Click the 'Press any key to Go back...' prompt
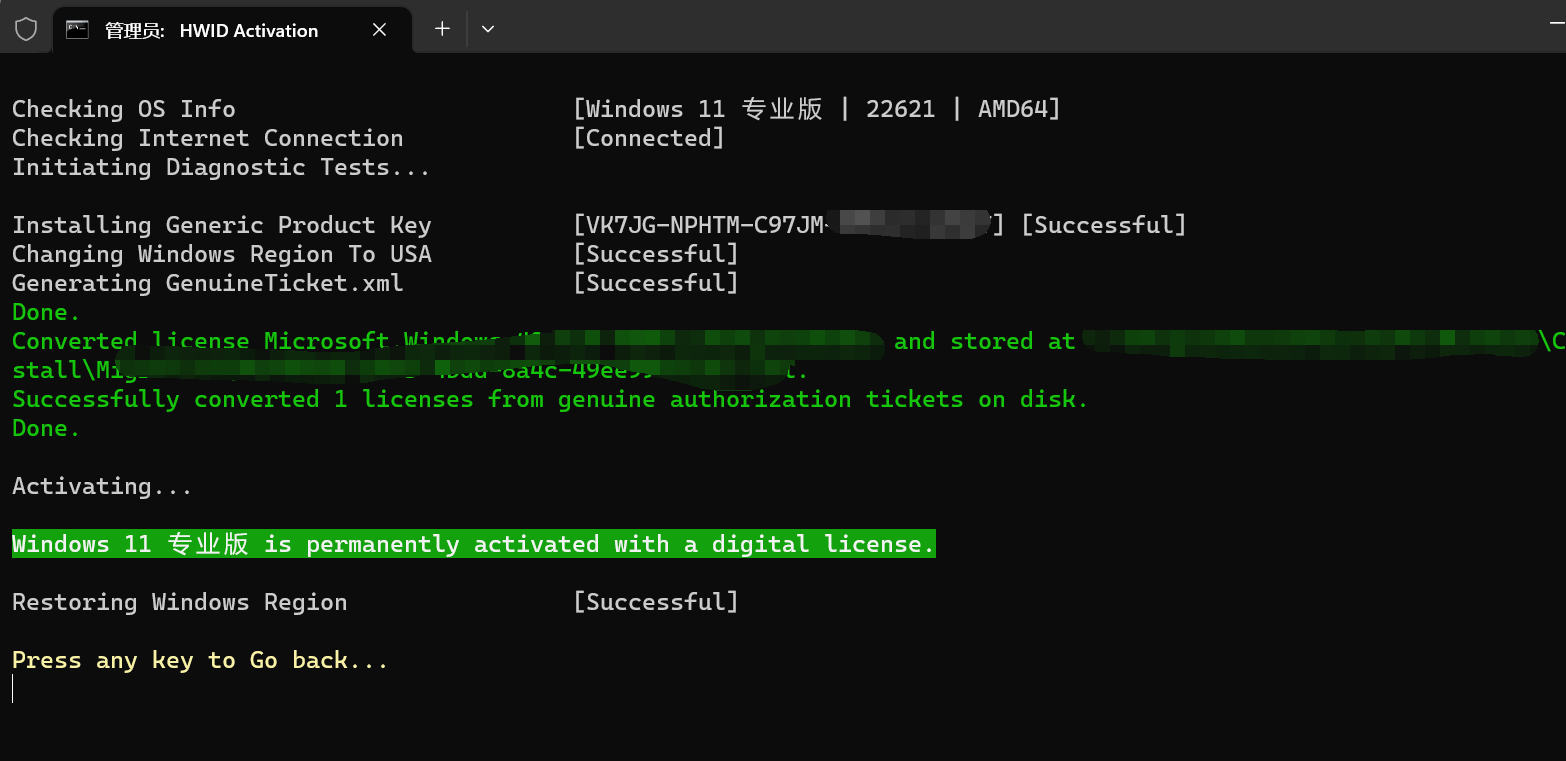Image resolution: width=1566 pixels, height=761 pixels. (200, 660)
